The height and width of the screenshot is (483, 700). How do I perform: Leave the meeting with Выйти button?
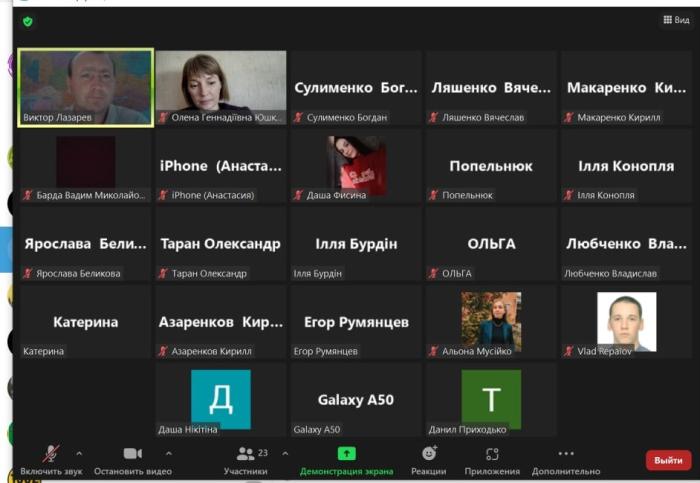[x=667, y=460]
